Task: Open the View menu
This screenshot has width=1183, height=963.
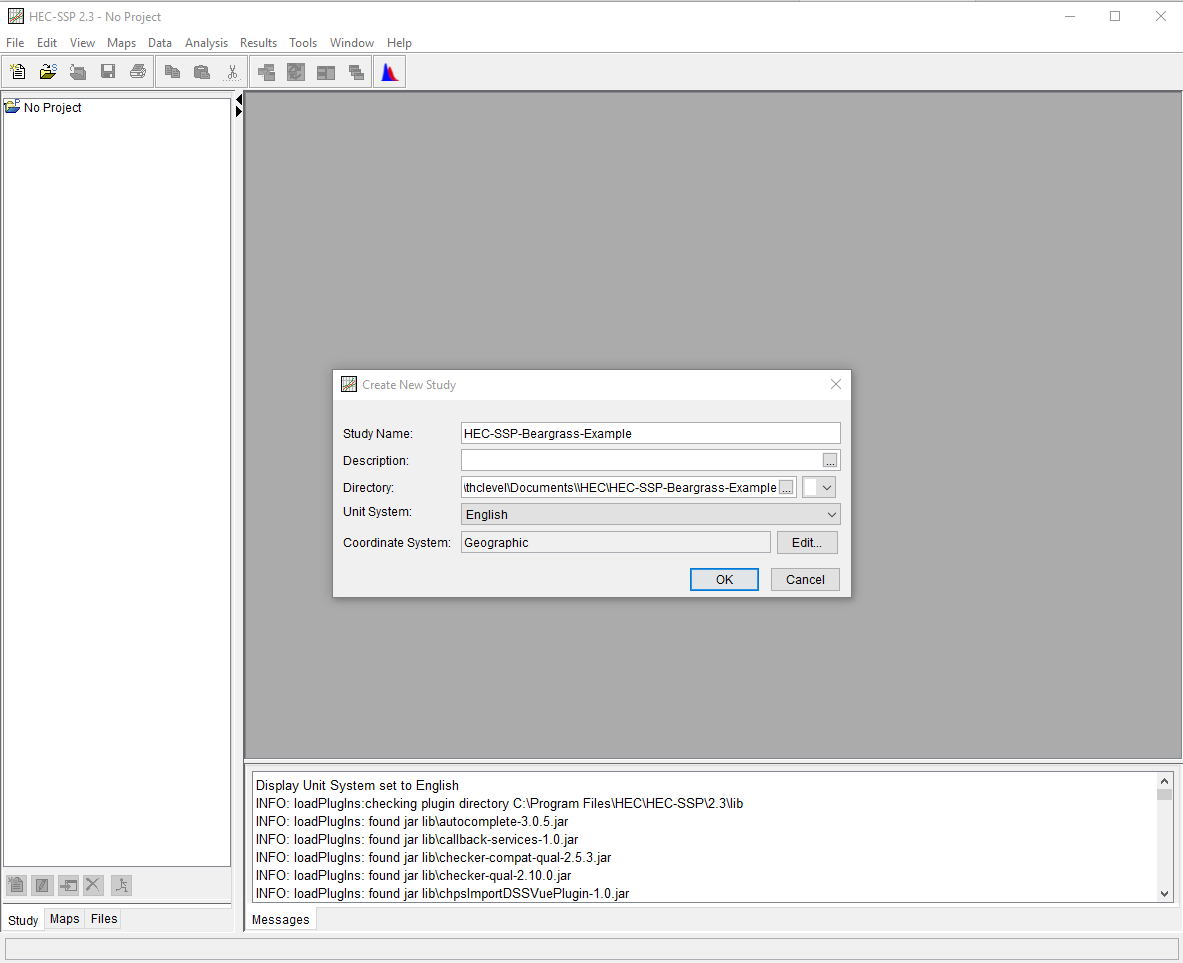Action: 82,43
